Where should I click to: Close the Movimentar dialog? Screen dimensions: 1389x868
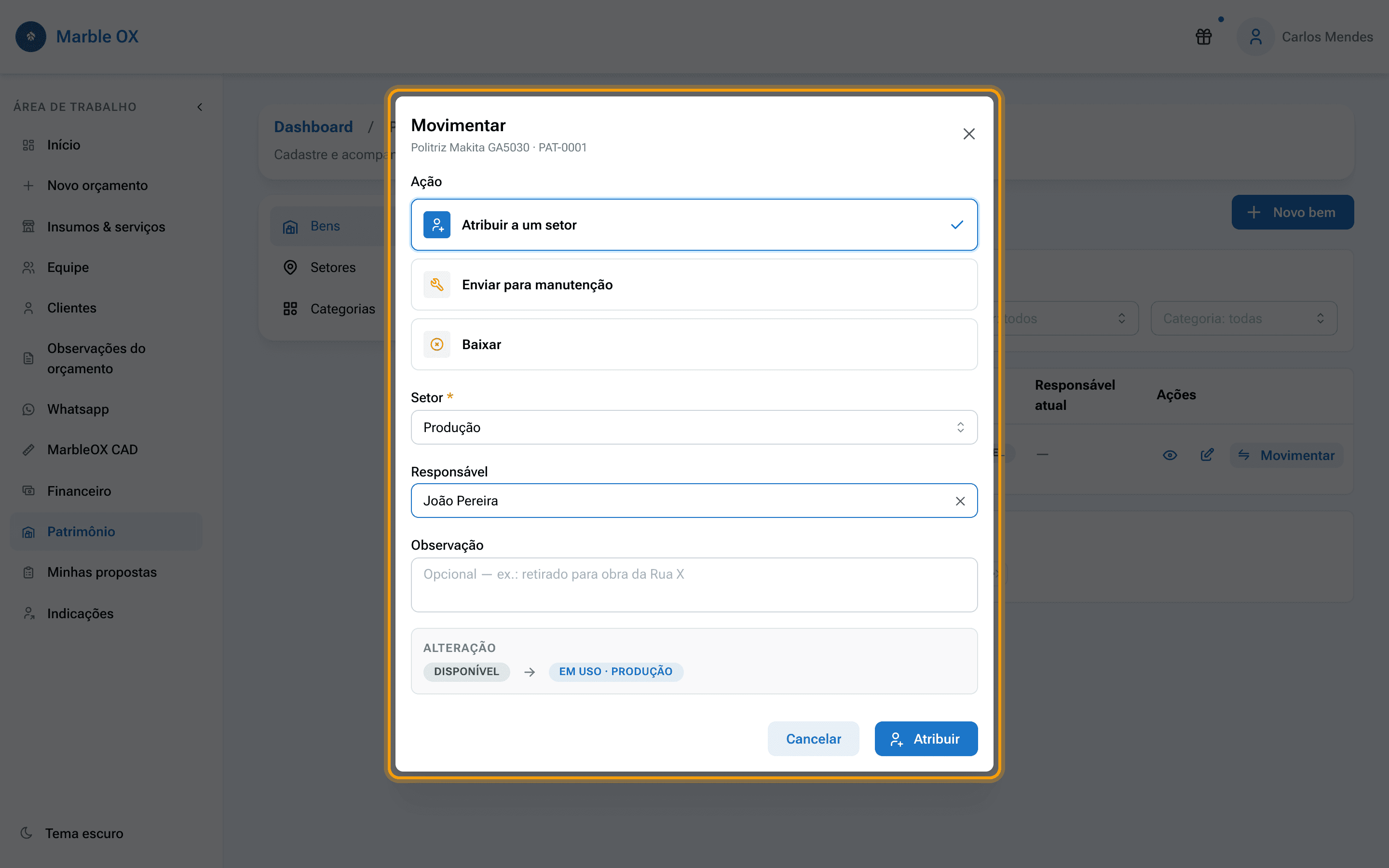click(969, 134)
